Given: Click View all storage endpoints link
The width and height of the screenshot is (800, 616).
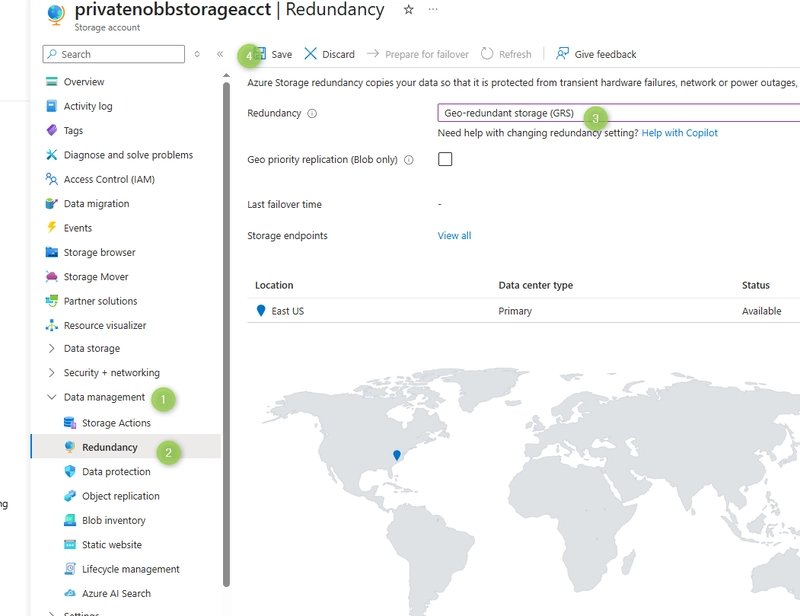Looking at the screenshot, I should pyautogui.click(x=454, y=235).
